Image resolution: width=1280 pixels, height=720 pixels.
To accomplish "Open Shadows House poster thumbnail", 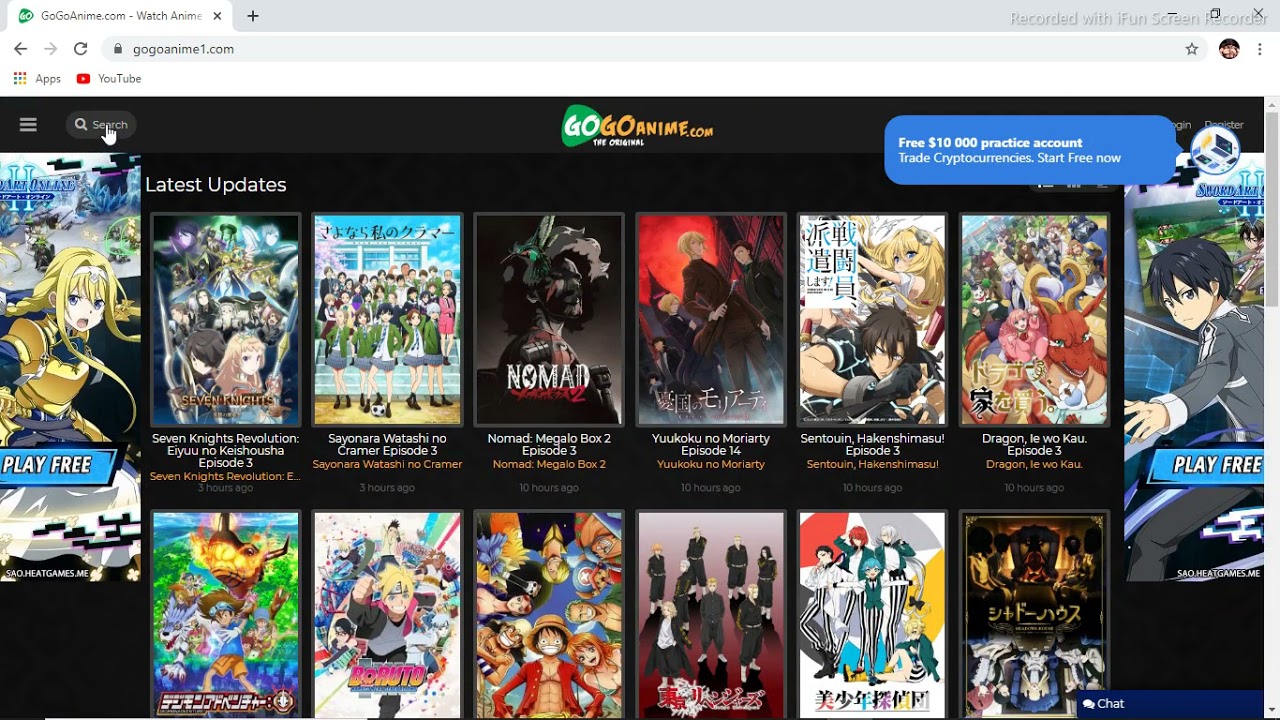I will (x=1034, y=615).
